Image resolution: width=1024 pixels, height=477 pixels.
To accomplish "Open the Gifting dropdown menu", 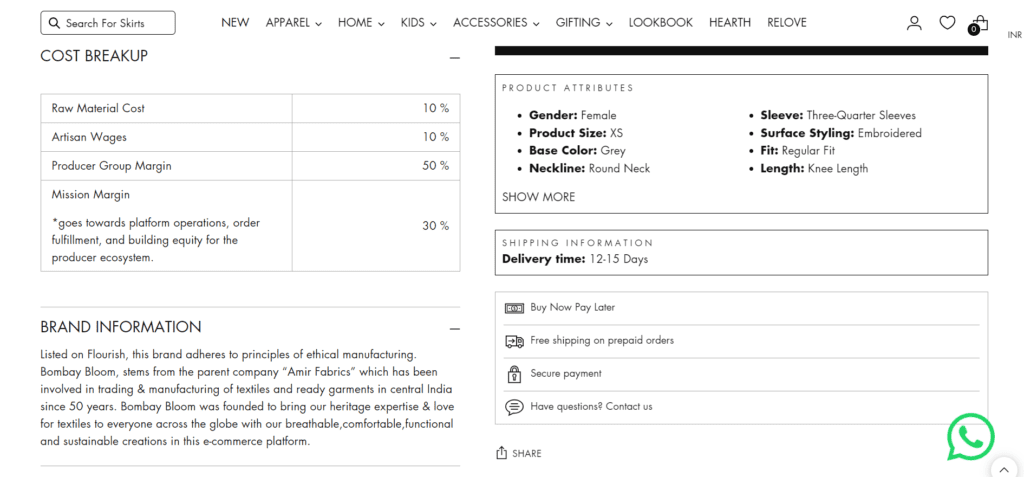I will pos(584,23).
